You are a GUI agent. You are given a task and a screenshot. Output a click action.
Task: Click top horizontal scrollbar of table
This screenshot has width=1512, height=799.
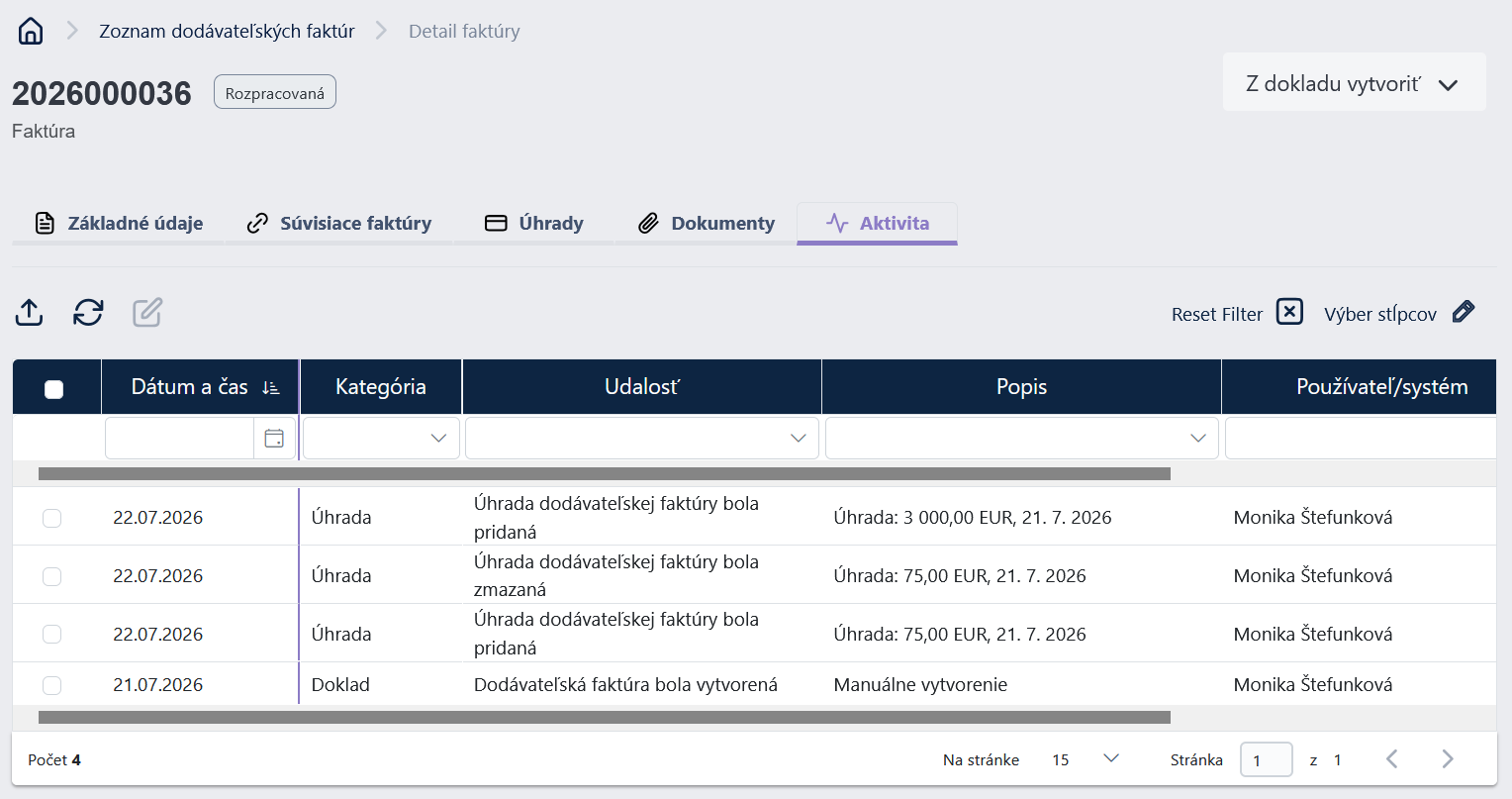coord(605,474)
